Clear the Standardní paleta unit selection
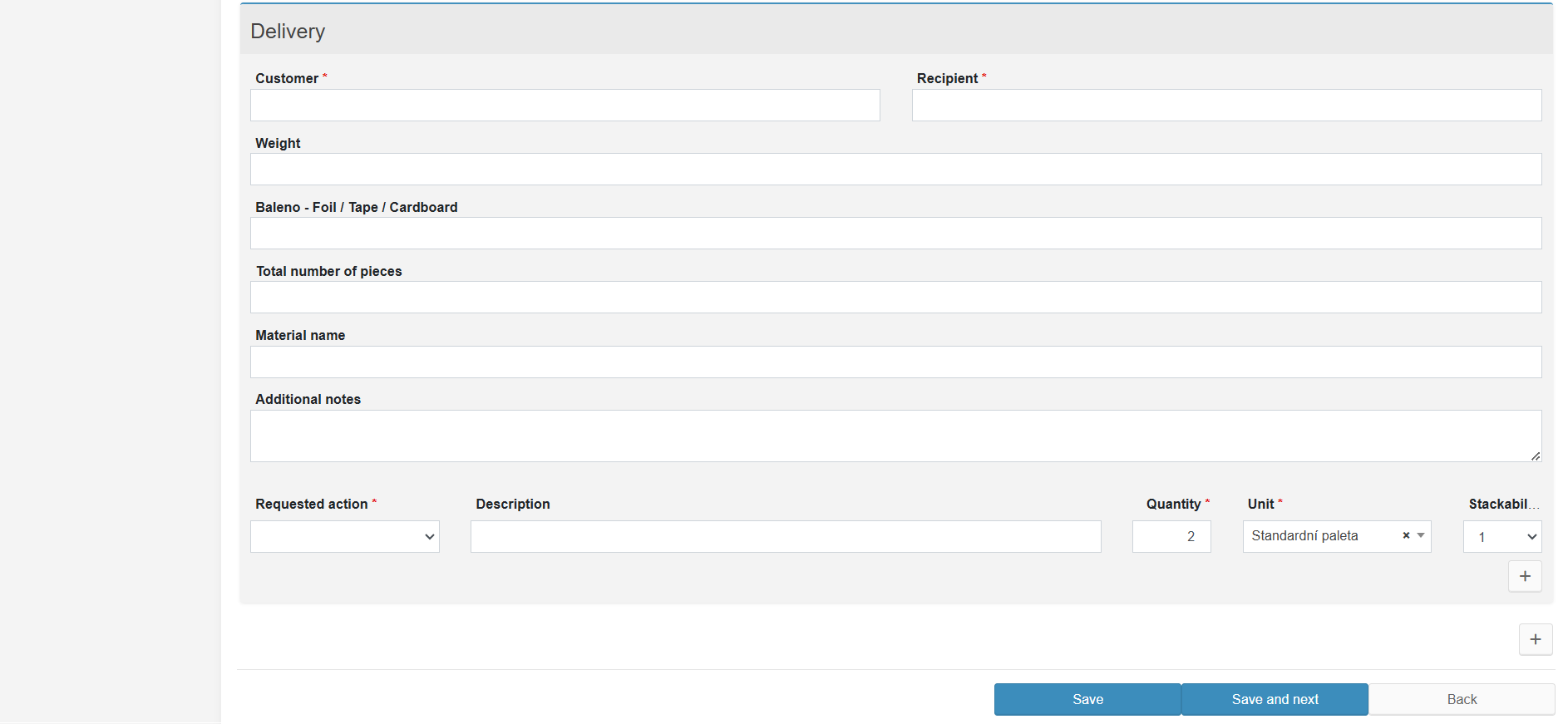 1406,536
